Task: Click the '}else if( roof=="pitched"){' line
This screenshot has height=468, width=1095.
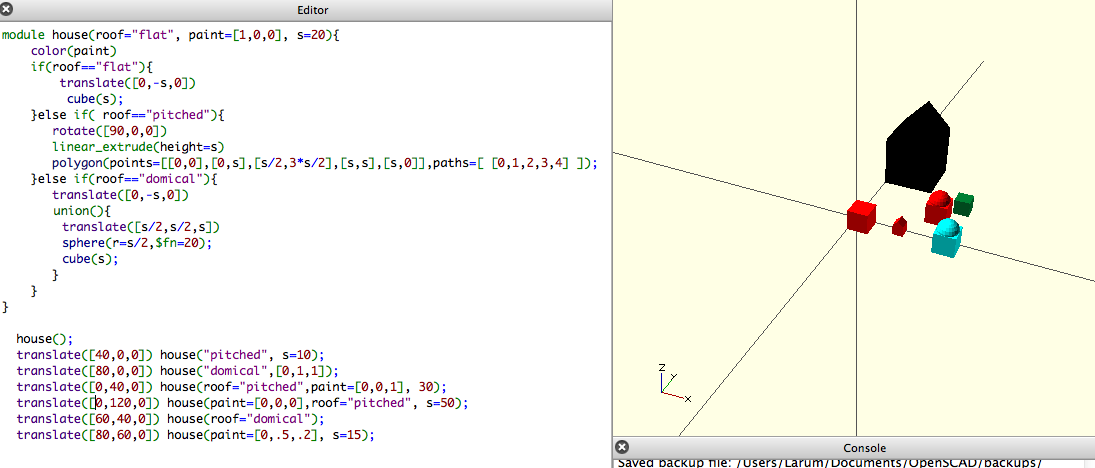Action: pos(126,115)
